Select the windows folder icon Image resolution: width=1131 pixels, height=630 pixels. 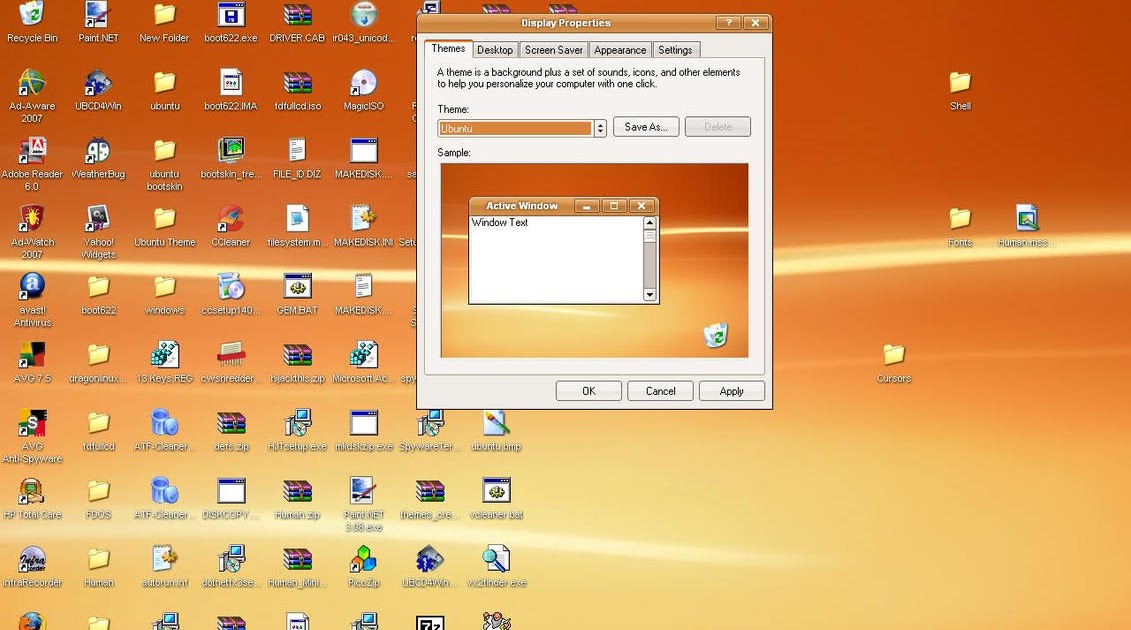(x=164, y=286)
